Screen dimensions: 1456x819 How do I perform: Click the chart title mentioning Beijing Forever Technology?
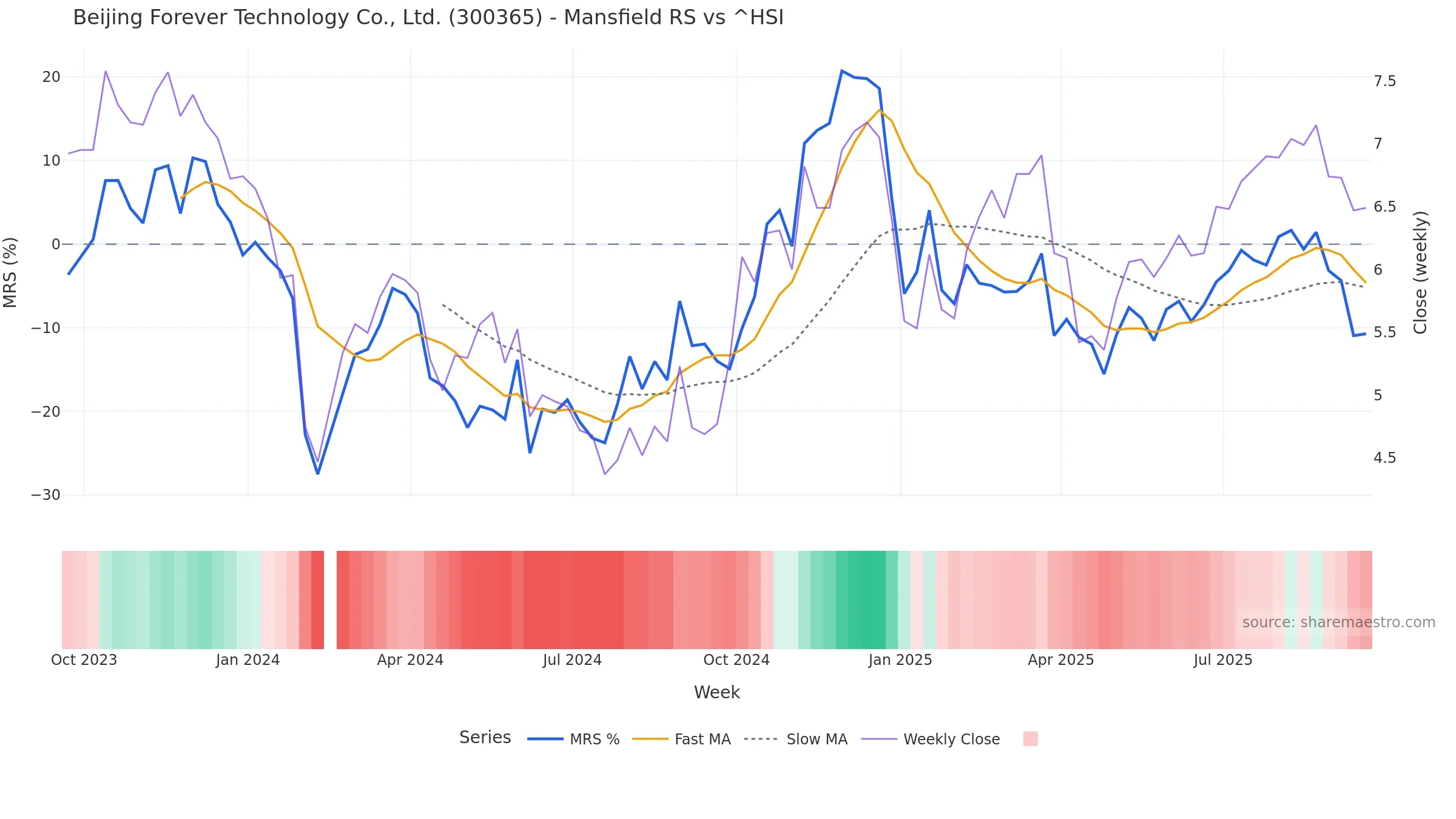(x=428, y=18)
